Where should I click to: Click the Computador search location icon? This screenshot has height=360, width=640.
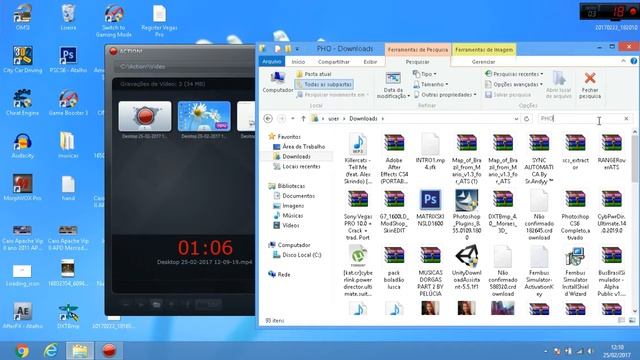click(278, 81)
